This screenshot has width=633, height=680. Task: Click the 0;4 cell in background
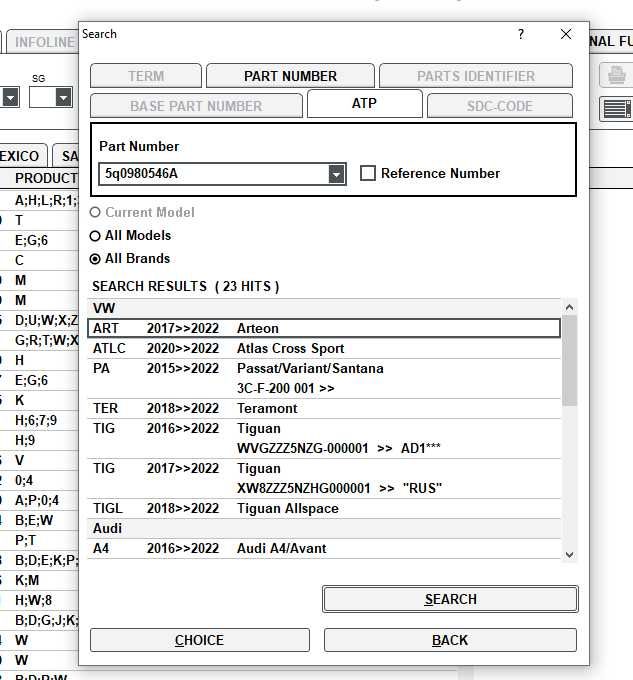point(24,480)
